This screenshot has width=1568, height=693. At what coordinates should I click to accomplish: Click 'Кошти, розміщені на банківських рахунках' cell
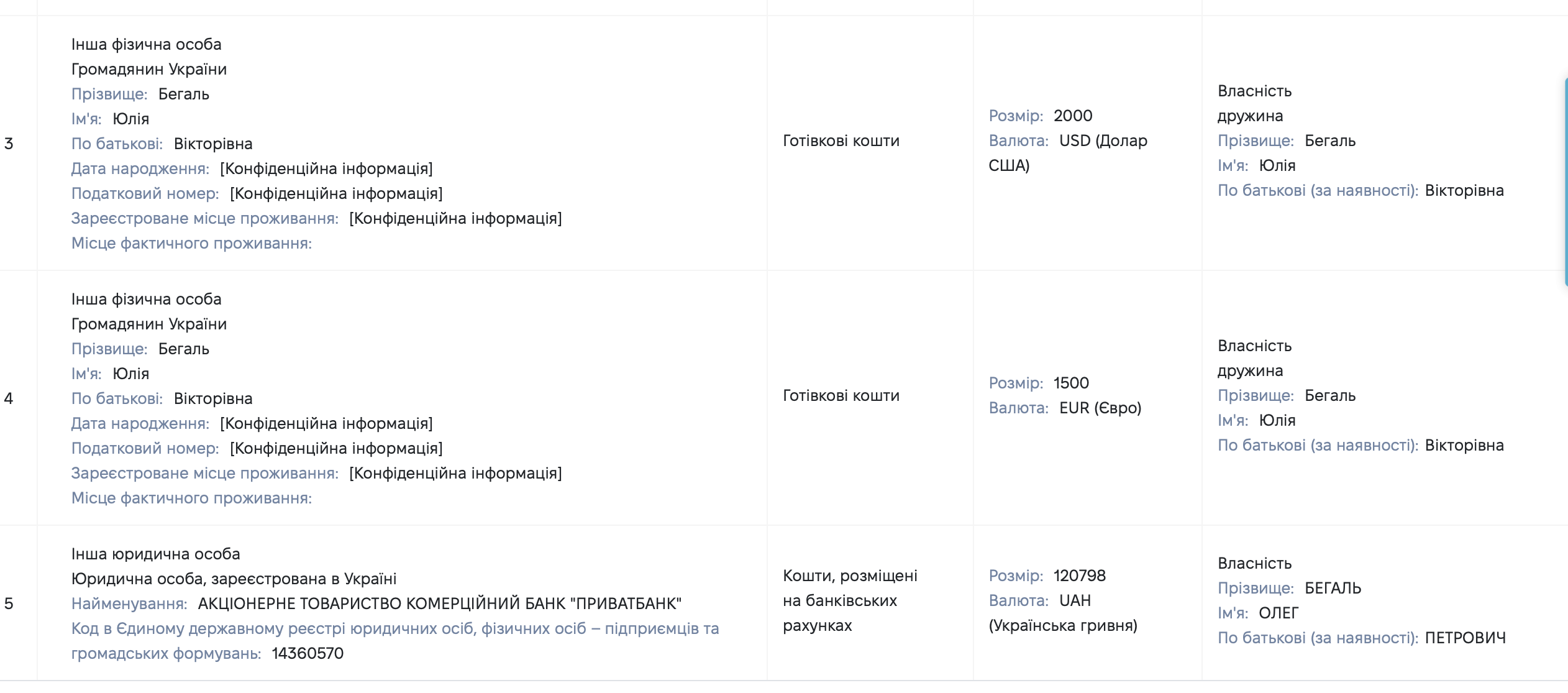pos(850,600)
